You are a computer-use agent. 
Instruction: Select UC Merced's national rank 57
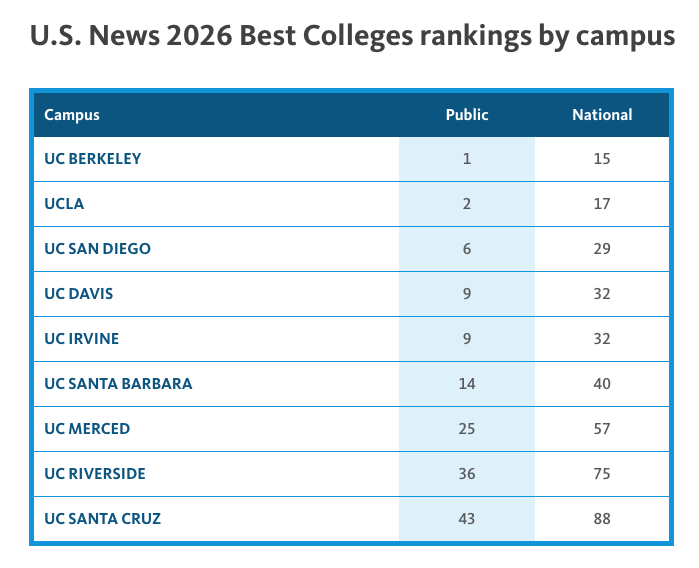601,428
